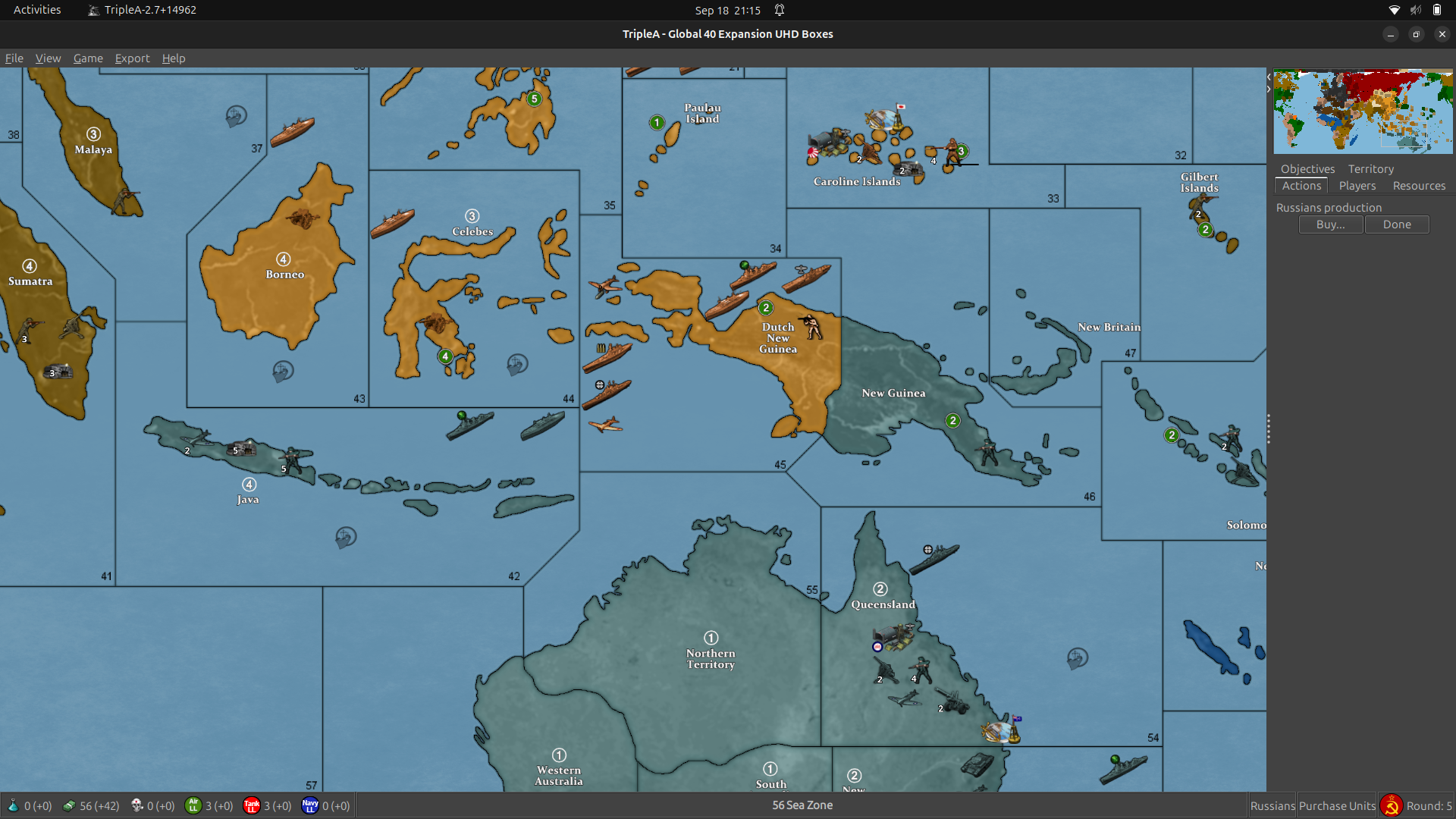Screen dimensions: 1456x819
Task: Select the naval base on Queensland coast
Action: coord(1002,730)
